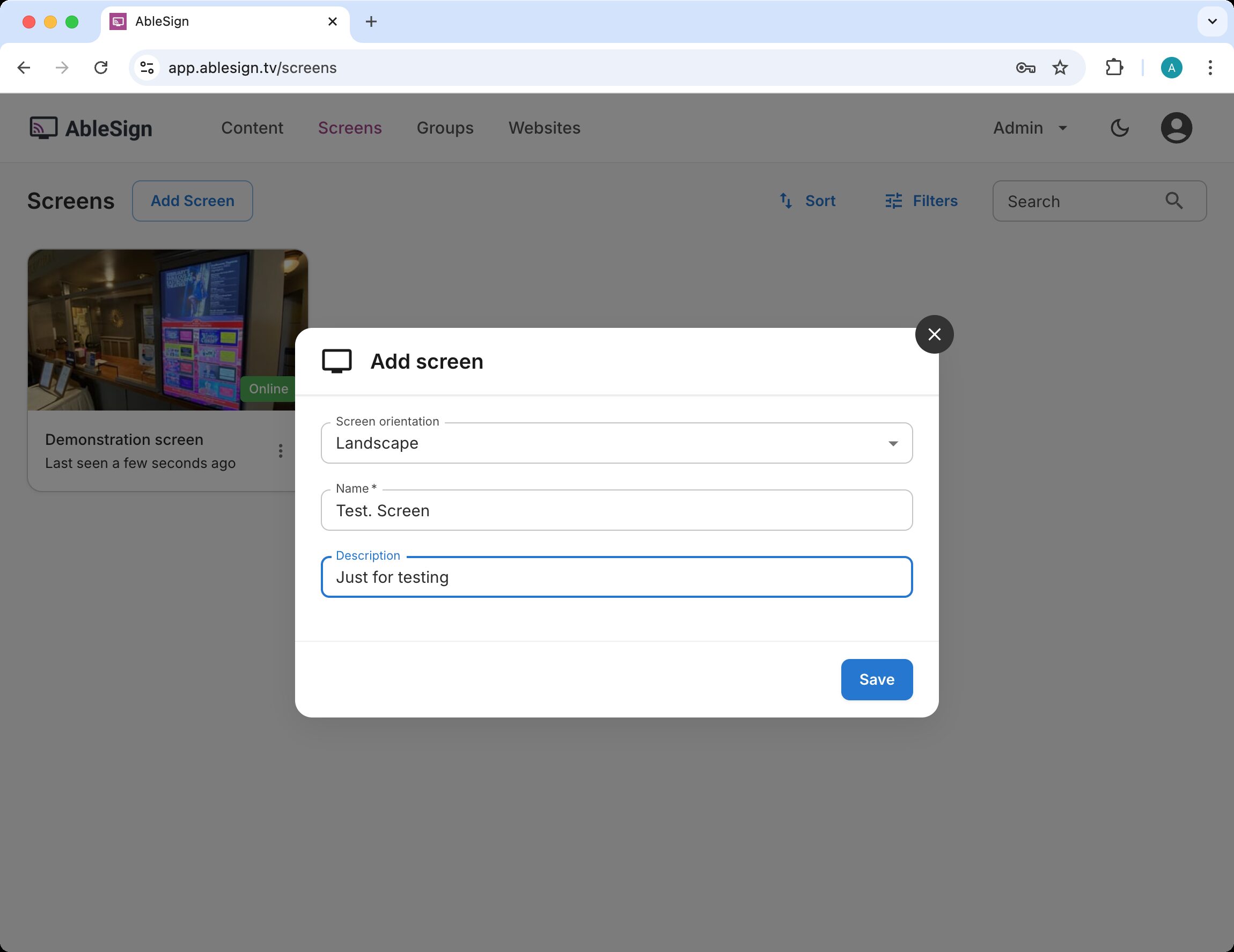Viewport: 1234px width, 952px height.
Task: Open the user account avatar menu
Action: 1176,128
